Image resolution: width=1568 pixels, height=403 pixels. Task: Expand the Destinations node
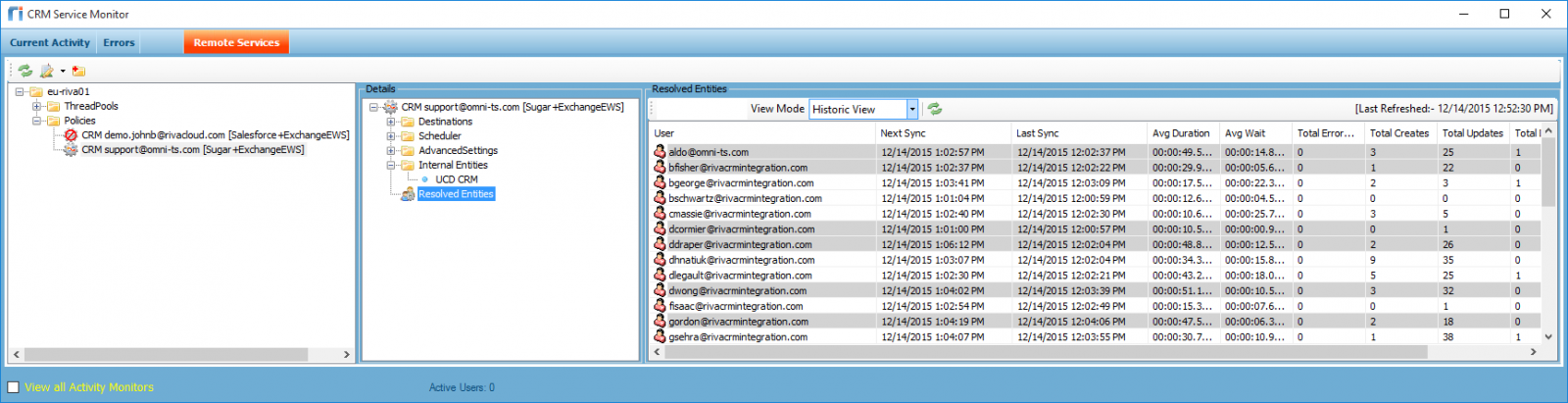pos(391,122)
